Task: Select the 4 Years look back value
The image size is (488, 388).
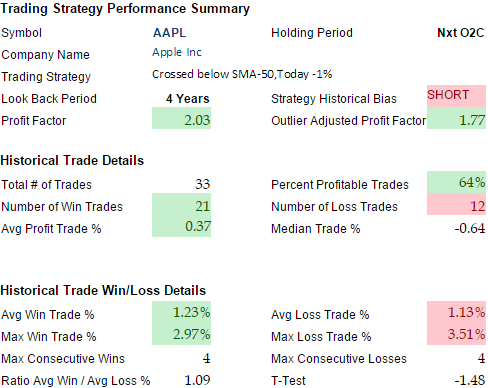Action: pos(188,99)
